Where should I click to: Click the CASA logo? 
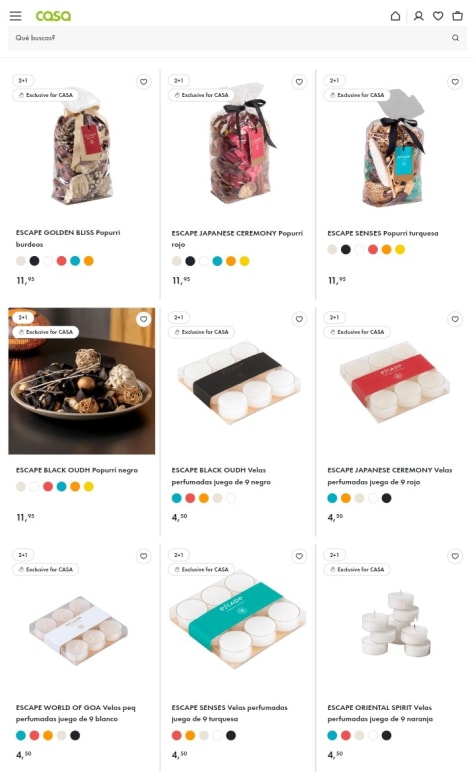click(53, 16)
